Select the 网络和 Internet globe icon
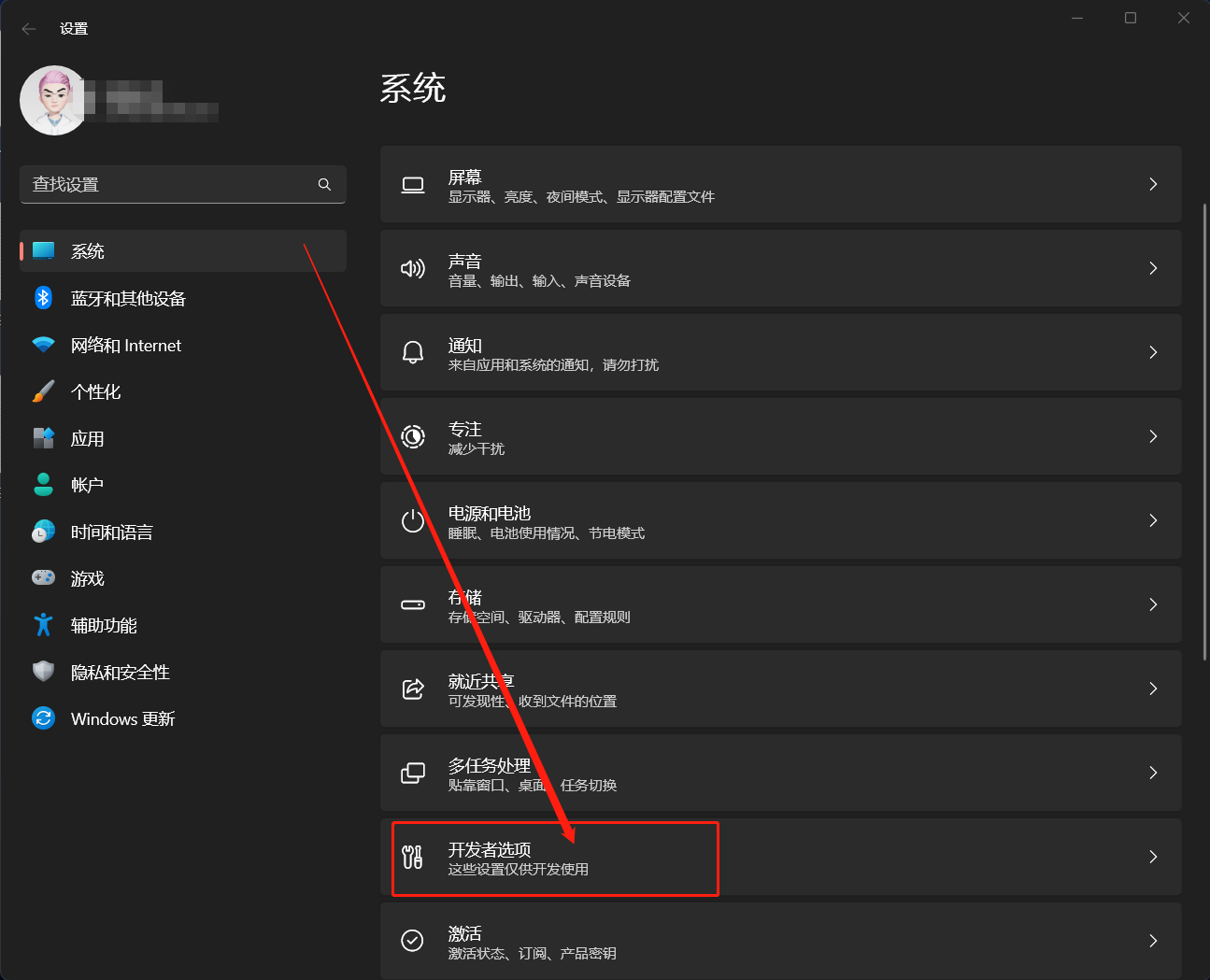This screenshot has width=1210, height=980. click(x=43, y=345)
